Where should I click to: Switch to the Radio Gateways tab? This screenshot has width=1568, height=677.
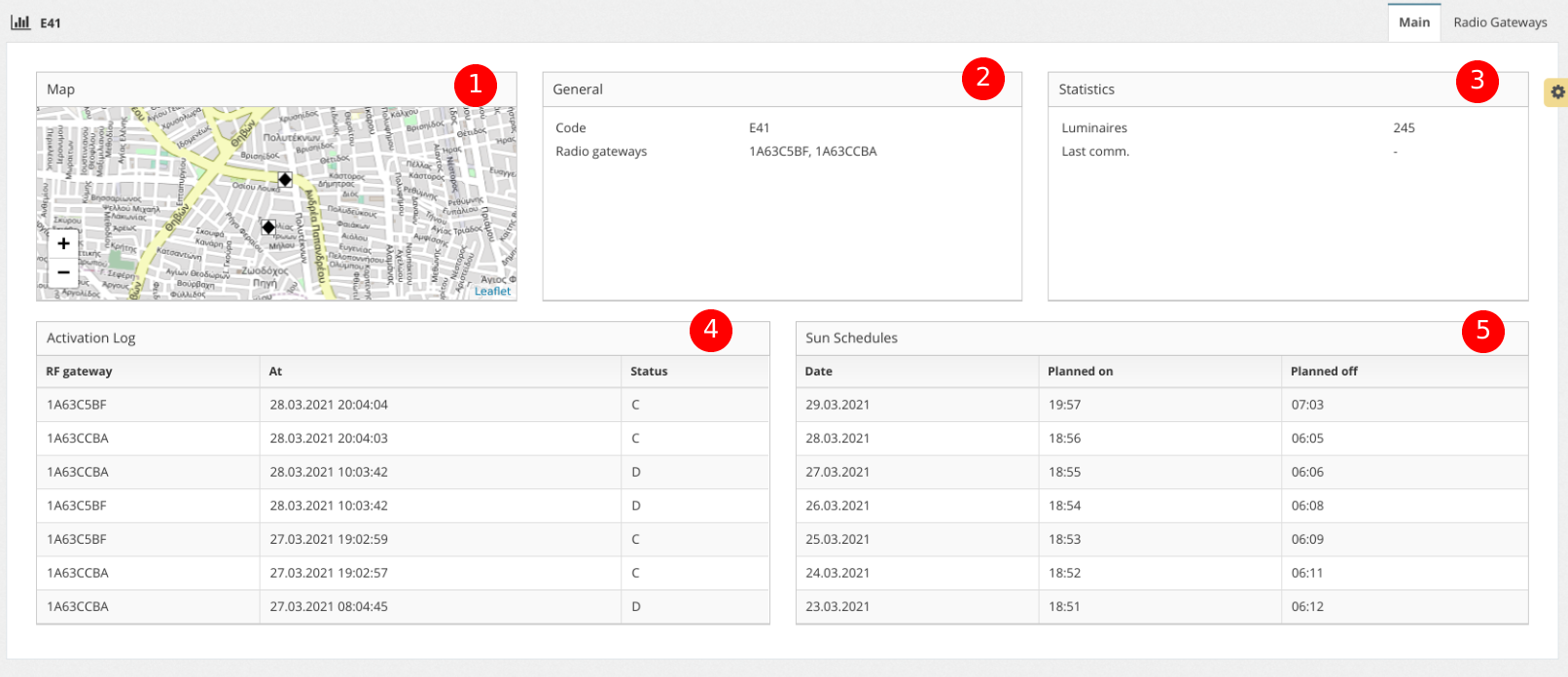[1499, 22]
